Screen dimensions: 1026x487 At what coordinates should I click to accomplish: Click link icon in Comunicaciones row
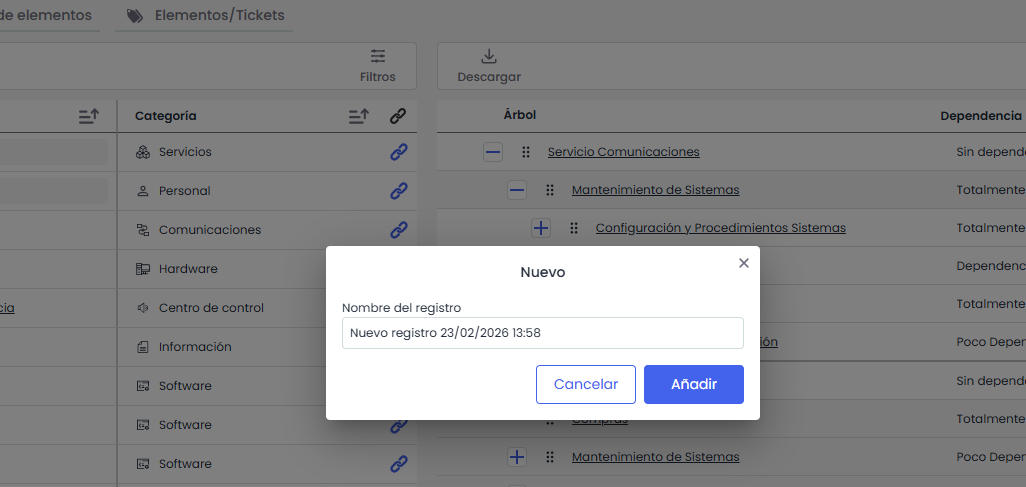[x=398, y=229]
